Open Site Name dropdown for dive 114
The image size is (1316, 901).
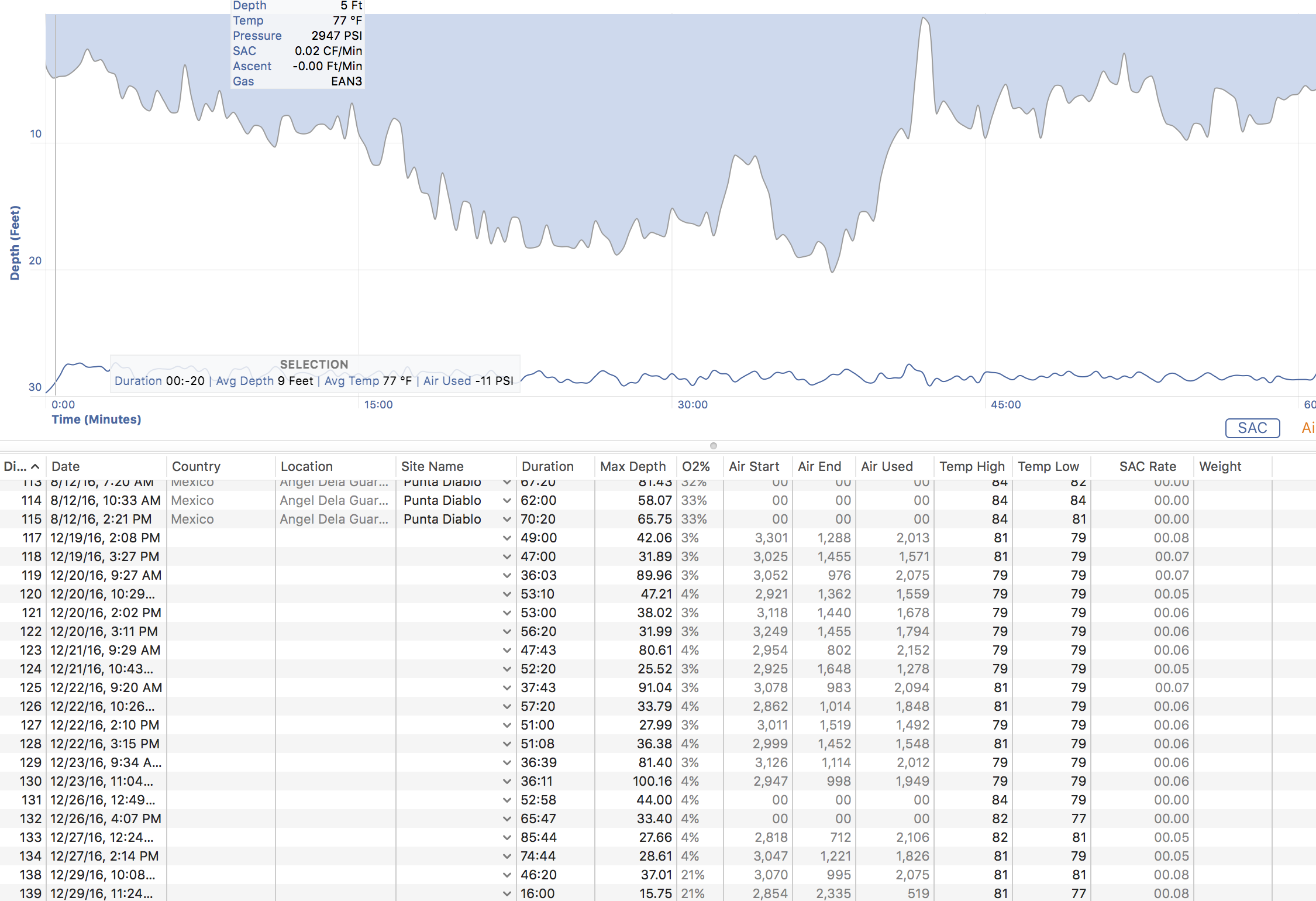coord(507,501)
